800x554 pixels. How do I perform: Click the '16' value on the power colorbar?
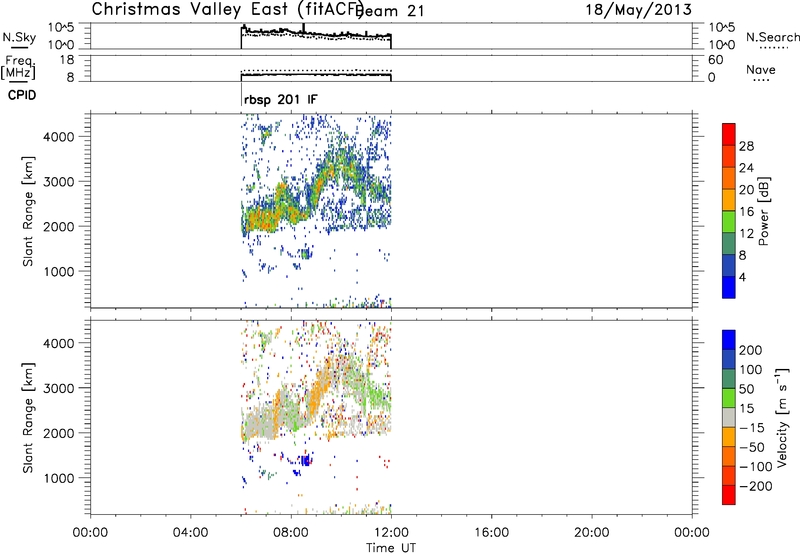pyautogui.click(x=746, y=212)
